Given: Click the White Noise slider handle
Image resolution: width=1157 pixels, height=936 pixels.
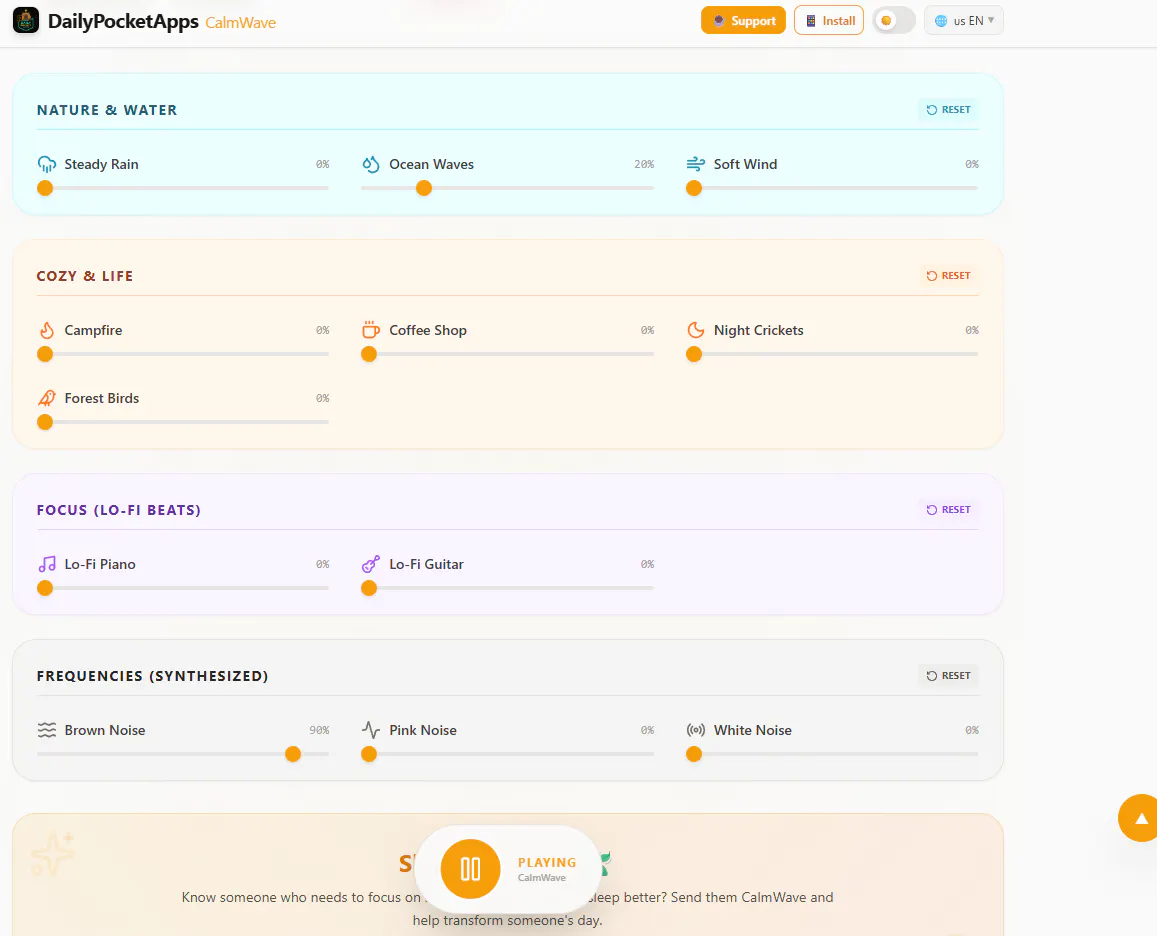Looking at the screenshot, I should point(694,754).
